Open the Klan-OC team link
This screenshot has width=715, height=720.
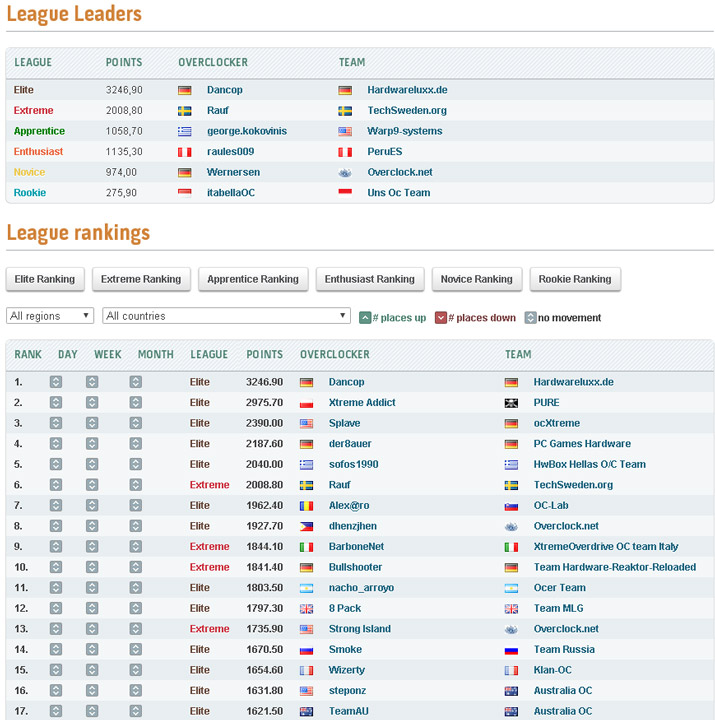[552, 670]
